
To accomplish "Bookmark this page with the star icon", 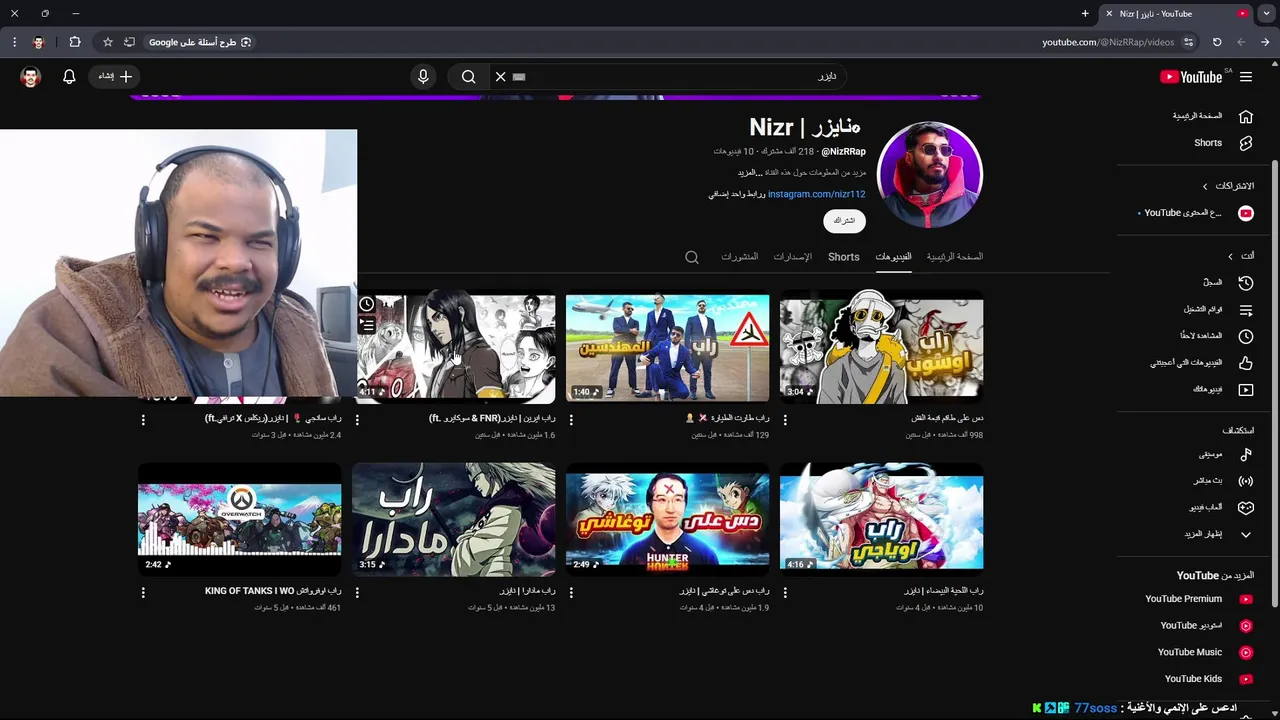I will click(108, 42).
